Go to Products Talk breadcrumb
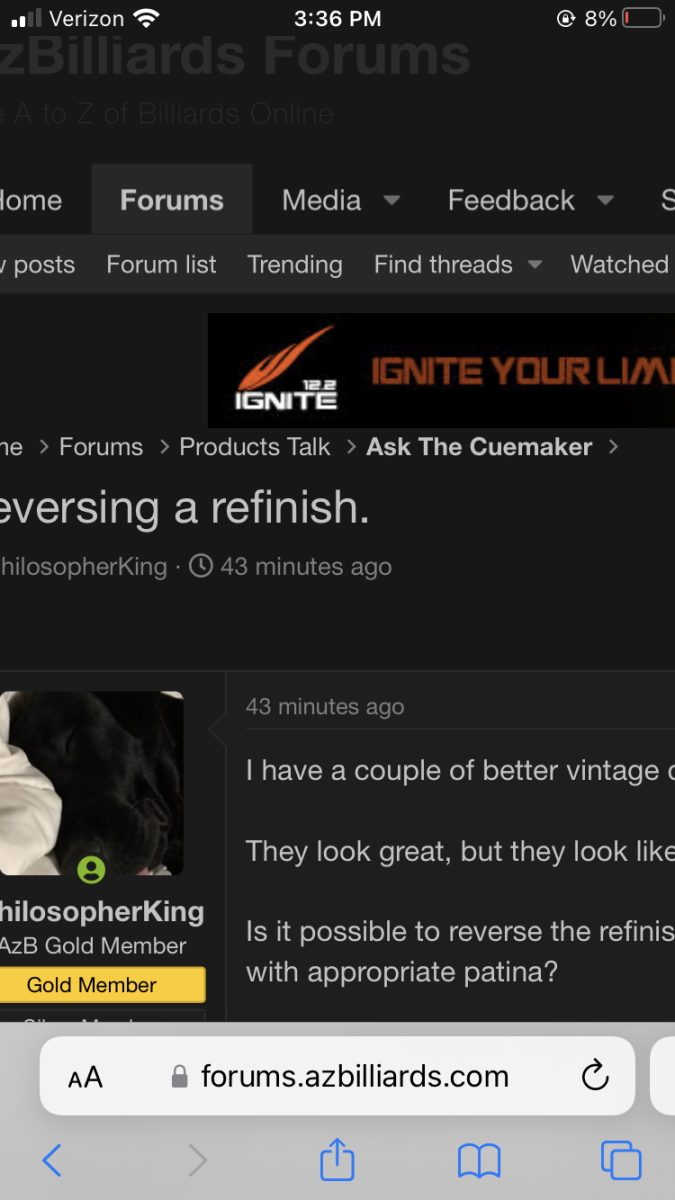 tap(255, 447)
